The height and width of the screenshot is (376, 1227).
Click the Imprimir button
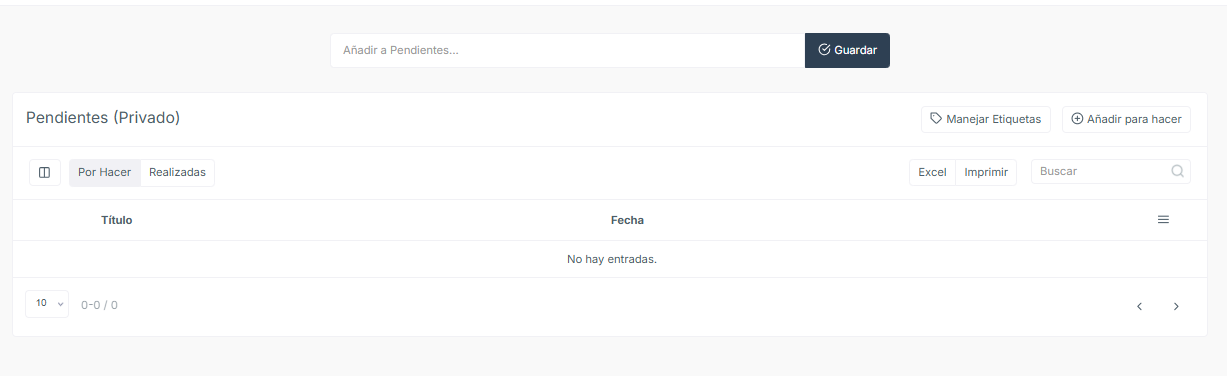[986, 172]
